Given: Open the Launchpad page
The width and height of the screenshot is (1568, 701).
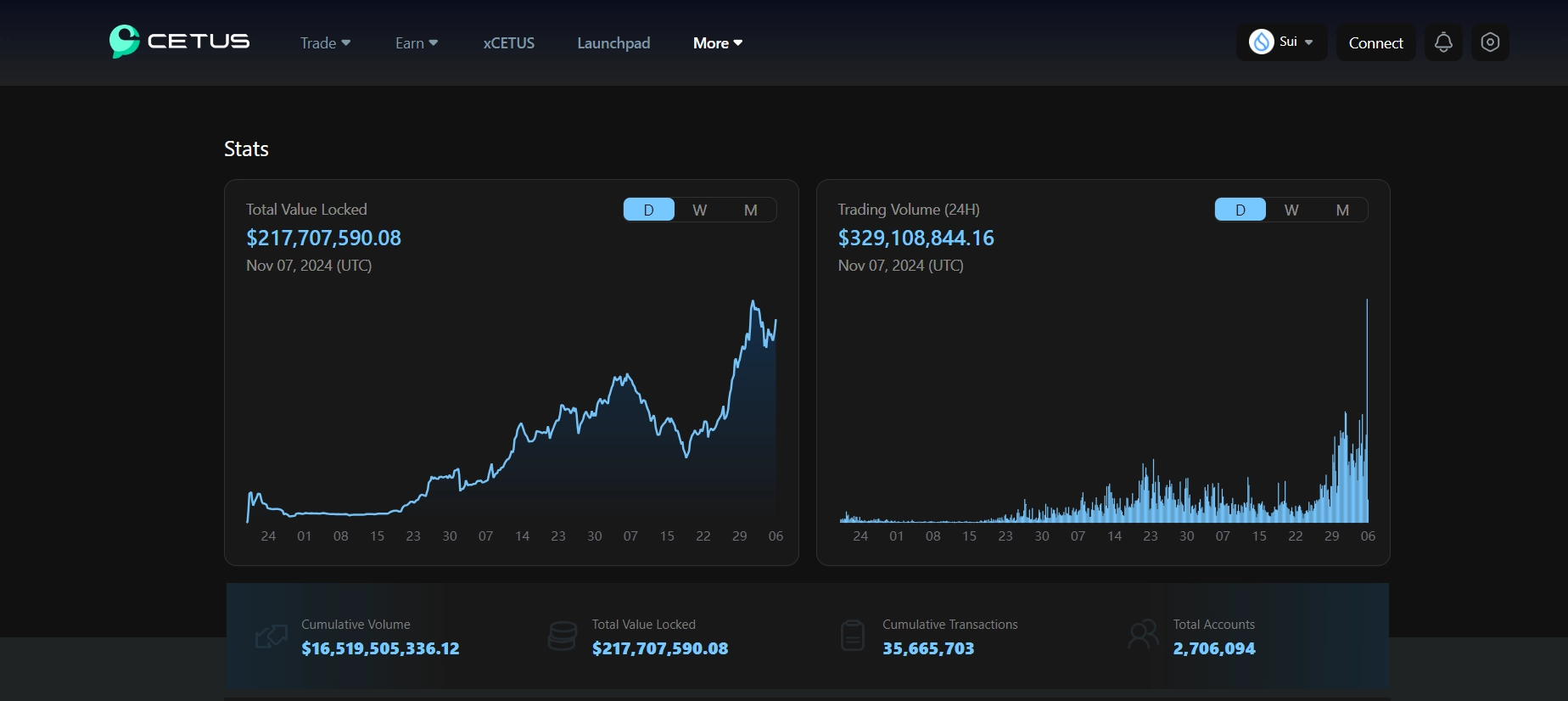Looking at the screenshot, I should pyautogui.click(x=613, y=43).
